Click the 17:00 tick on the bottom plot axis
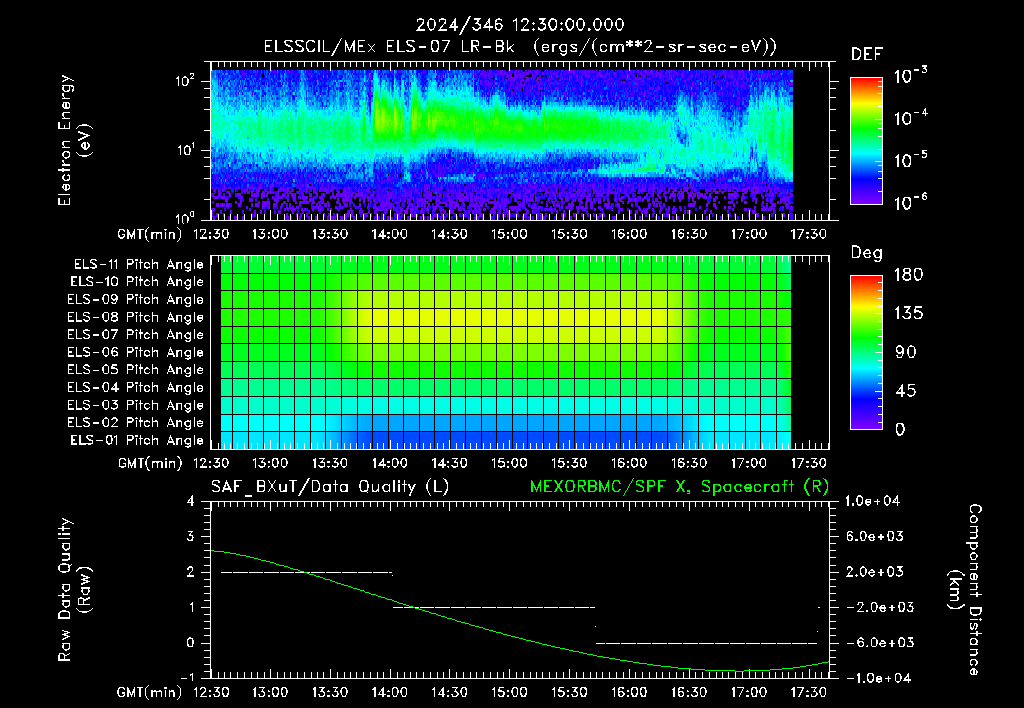Screen dimensions: 1024x708 click(748, 692)
